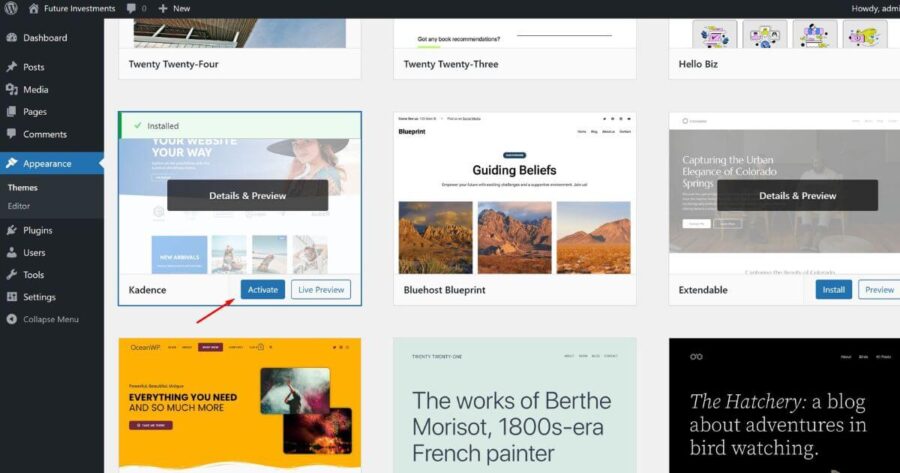Open Media library icon in sidebar
The height and width of the screenshot is (473, 900).
pyautogui.click(x=12, y=90)
